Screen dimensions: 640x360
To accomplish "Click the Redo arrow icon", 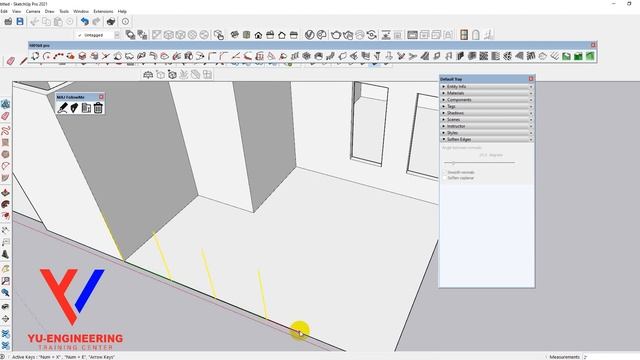I will coord(96,21).
